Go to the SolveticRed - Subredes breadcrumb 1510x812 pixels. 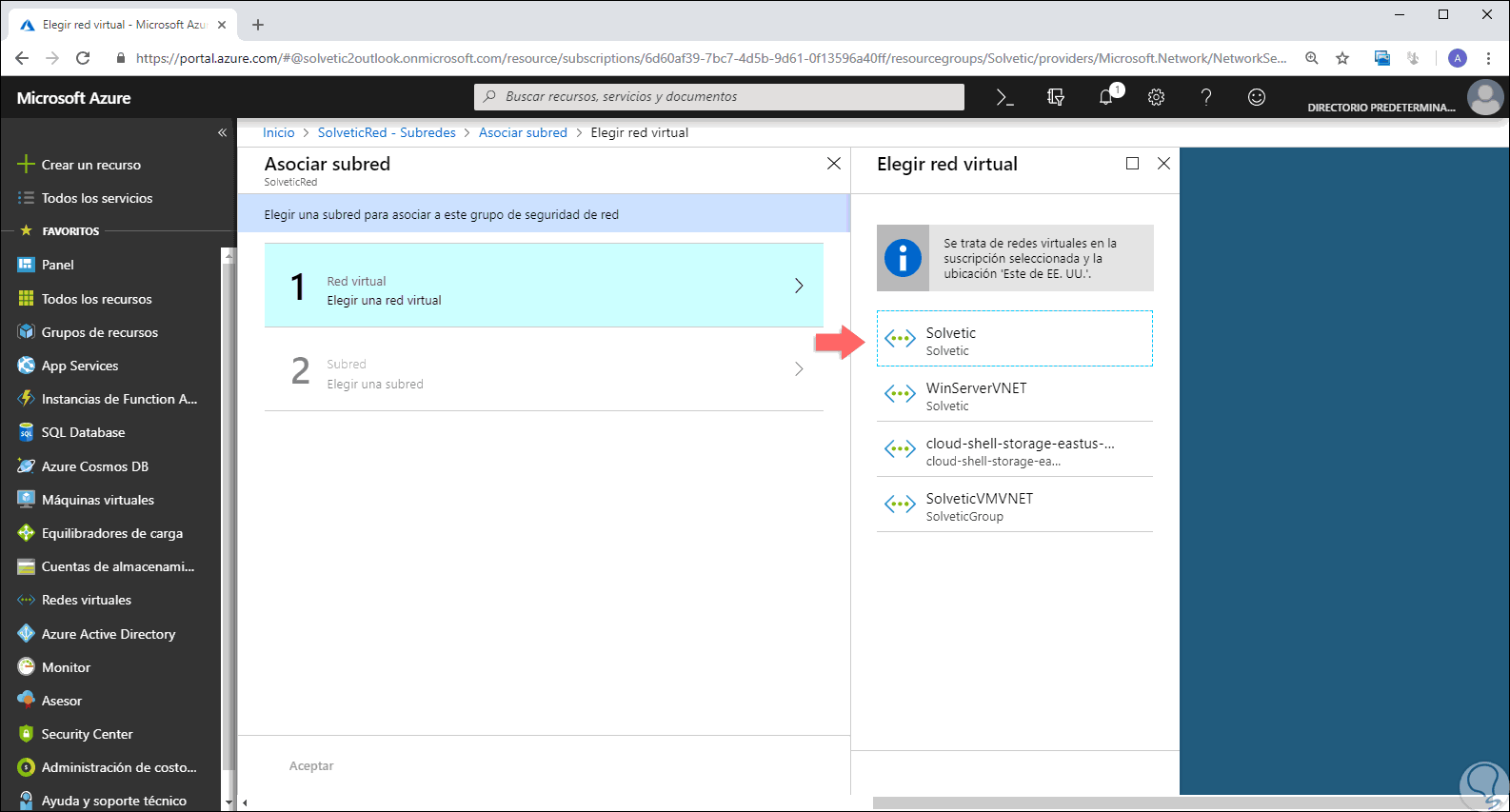(x=387, y=132)
